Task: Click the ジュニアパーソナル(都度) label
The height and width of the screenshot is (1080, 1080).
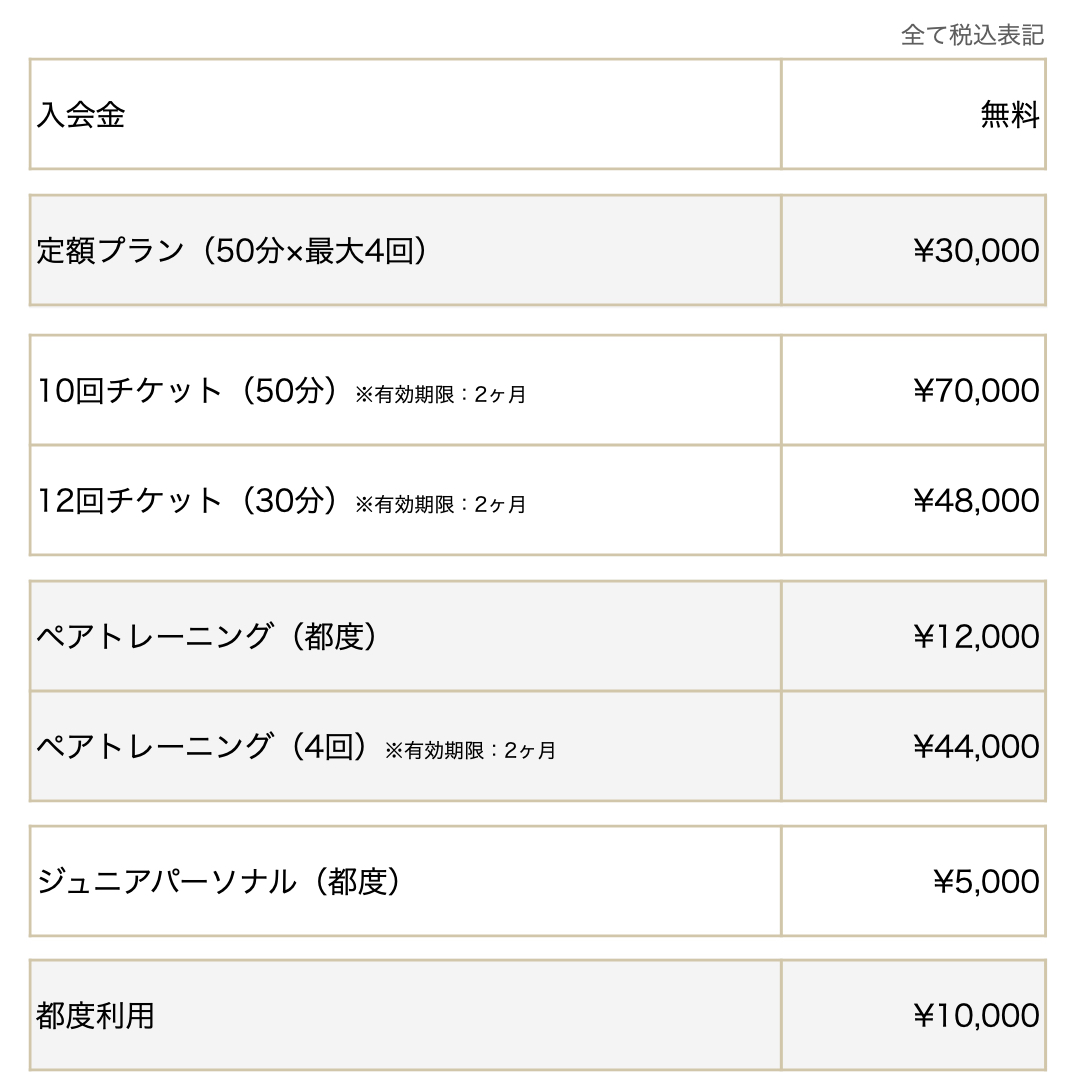Action: (219, 882)
